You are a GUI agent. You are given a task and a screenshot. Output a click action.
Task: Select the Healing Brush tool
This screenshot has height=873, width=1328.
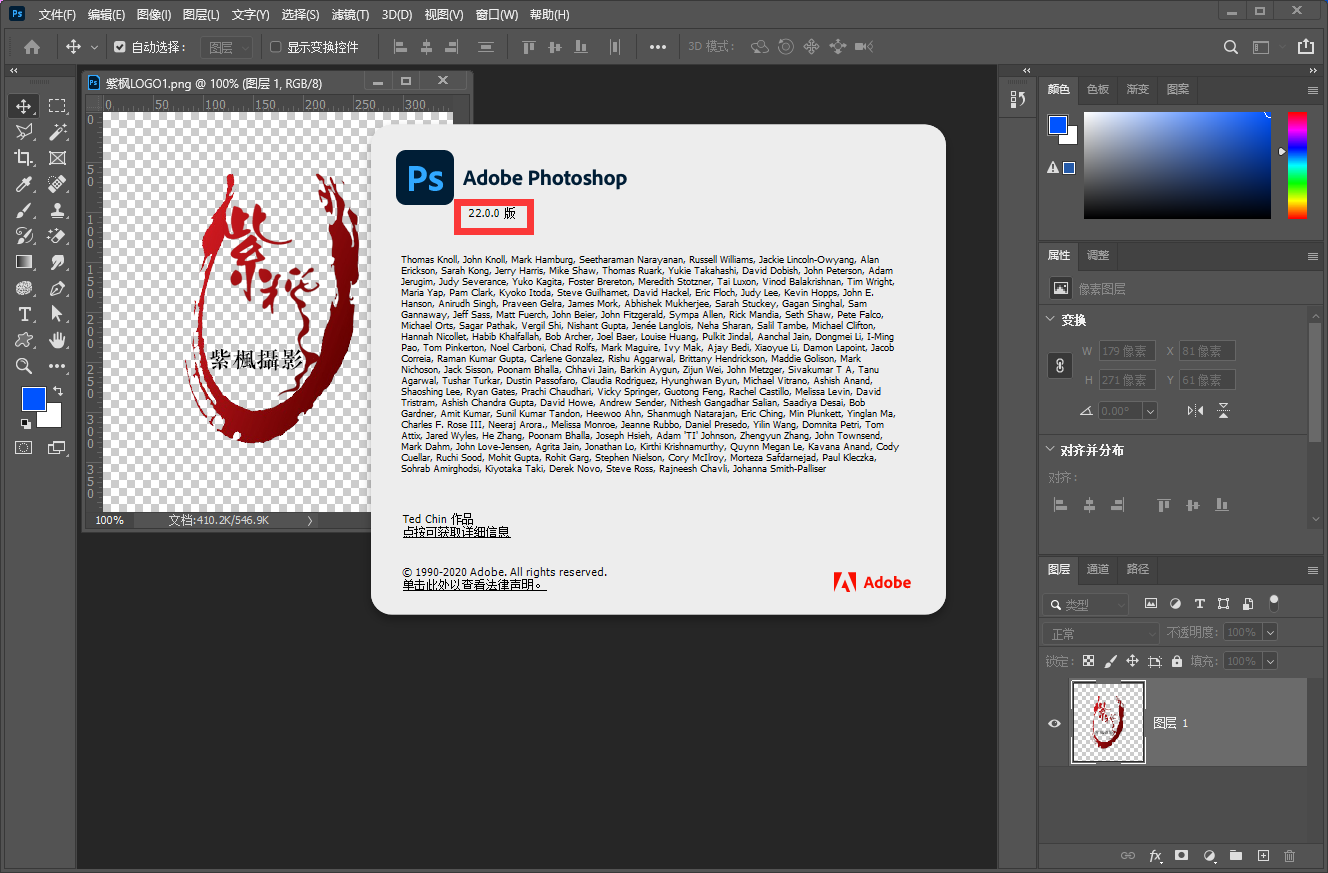pos(57,184)
